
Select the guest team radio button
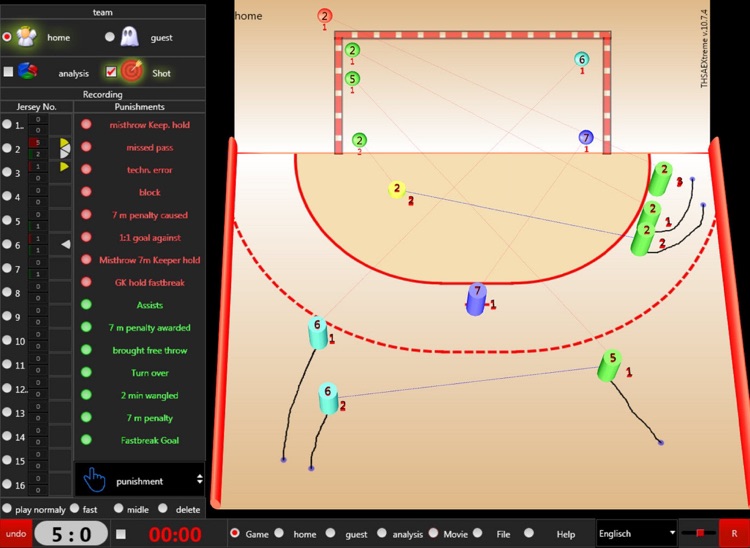(110, 37)
